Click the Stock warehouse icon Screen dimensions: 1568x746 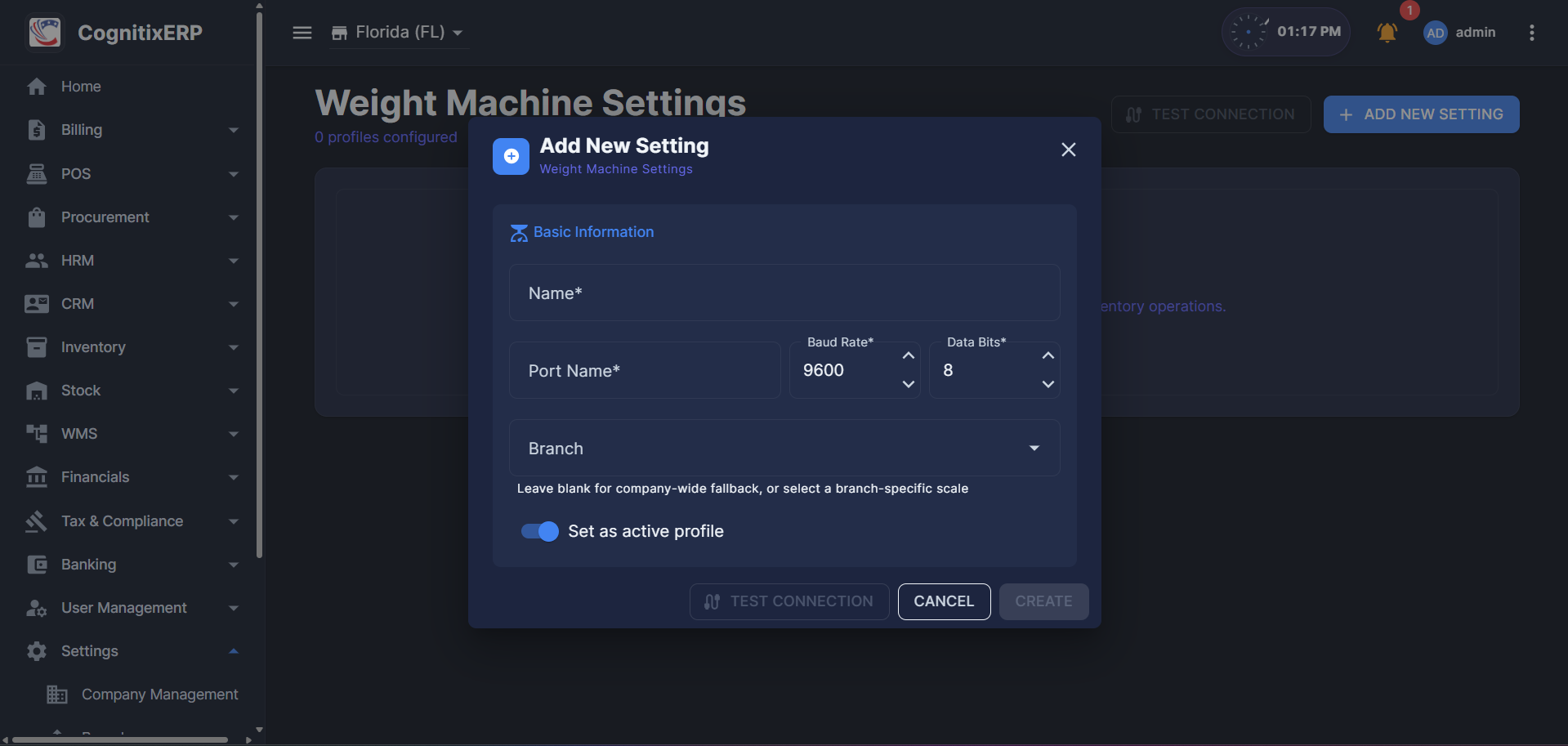37,391
